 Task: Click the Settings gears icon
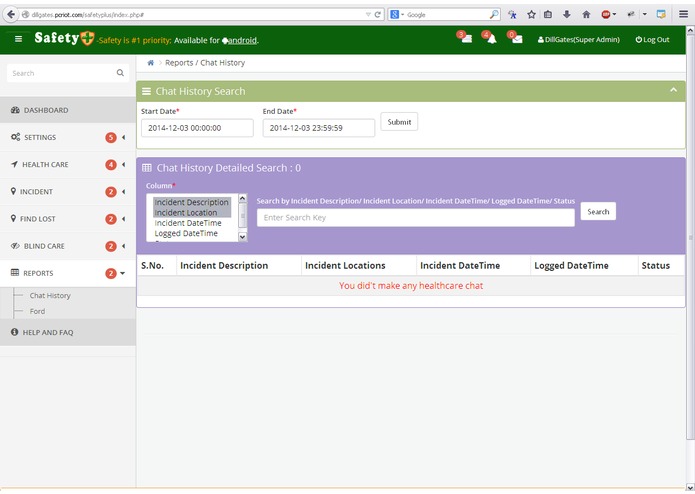[x=16, y=137]
